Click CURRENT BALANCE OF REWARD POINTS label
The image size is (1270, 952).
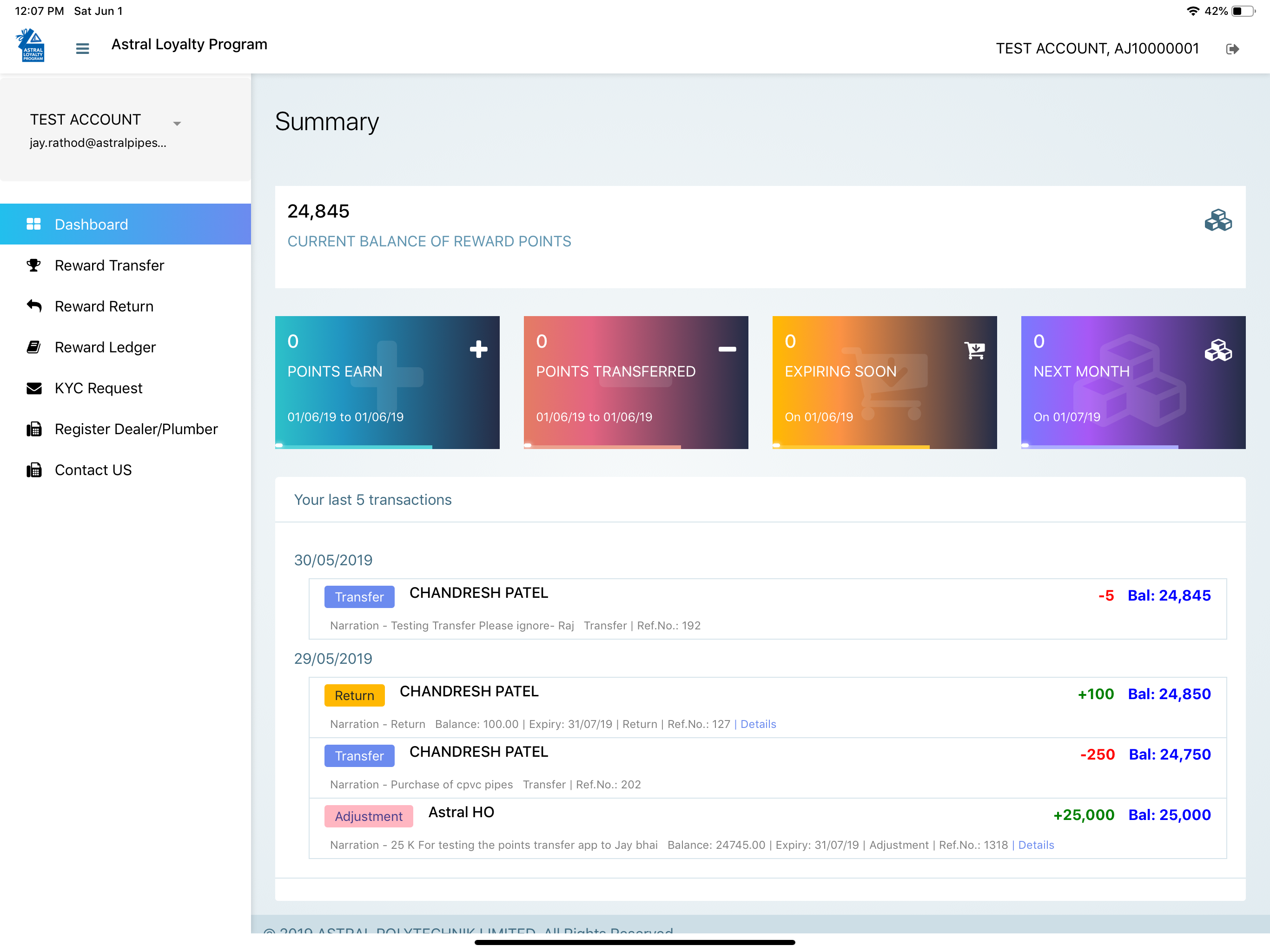click(429, 241)
